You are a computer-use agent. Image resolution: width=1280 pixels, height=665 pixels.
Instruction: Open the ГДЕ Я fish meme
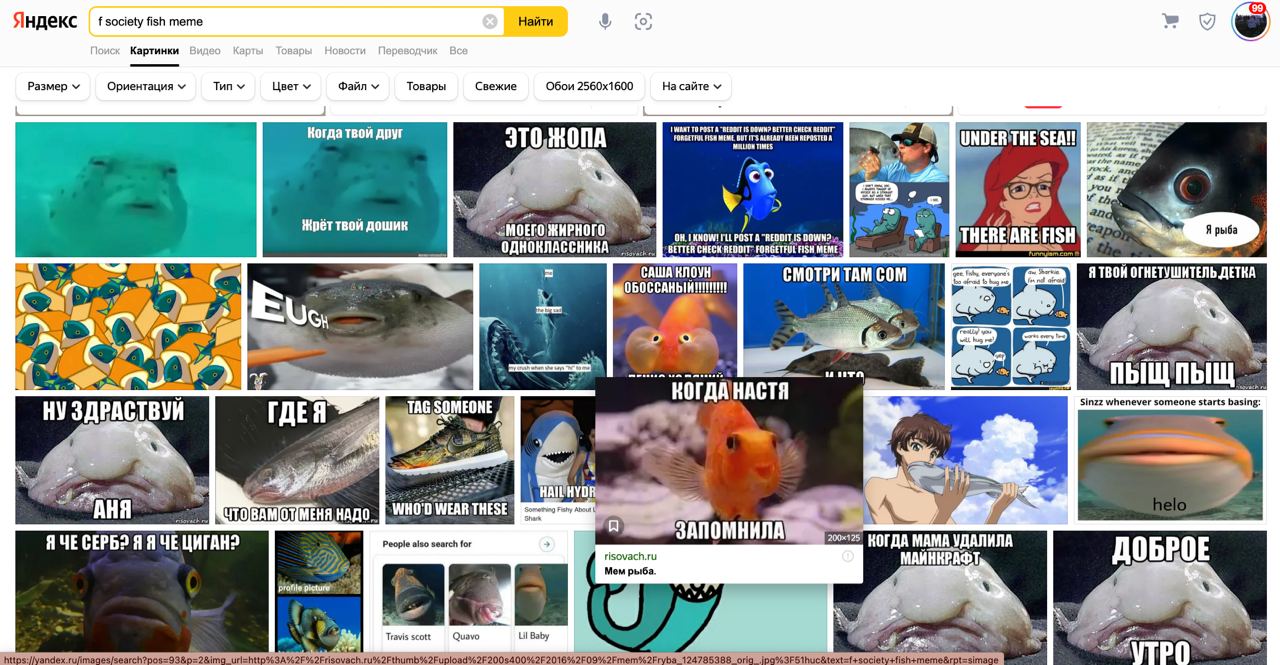[x=297, y=460]
